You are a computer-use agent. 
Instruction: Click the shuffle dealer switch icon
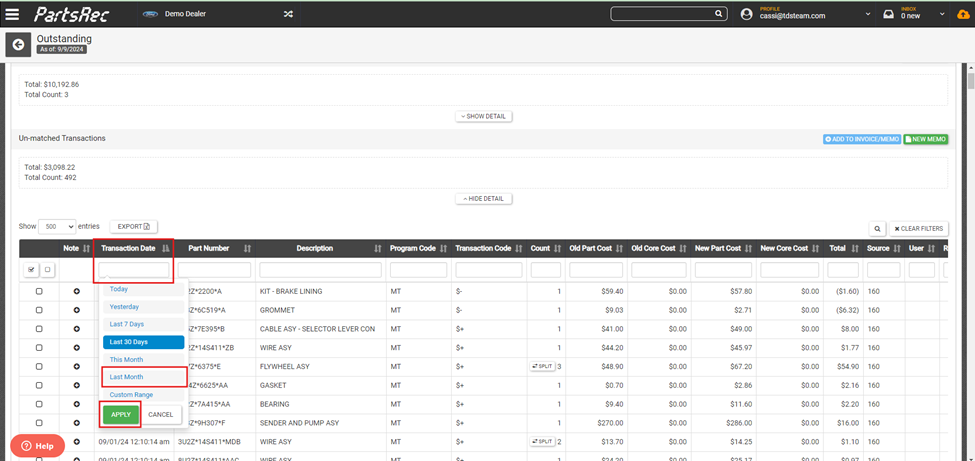pos(288,14)
